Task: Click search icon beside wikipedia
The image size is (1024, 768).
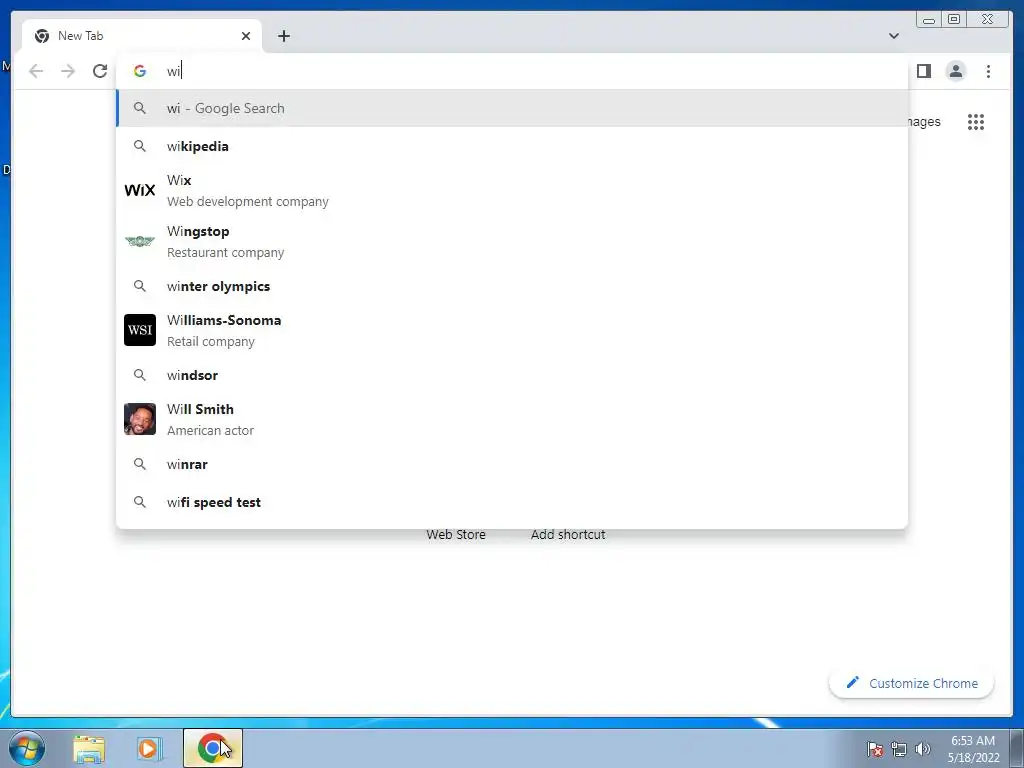Action: (x=140, y=146)
